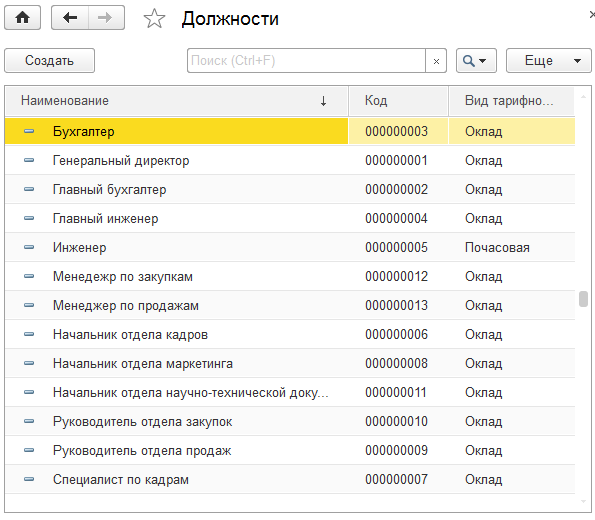Navigate back with the left arrow
Viewport: 595px width, 520px height.
70,18
